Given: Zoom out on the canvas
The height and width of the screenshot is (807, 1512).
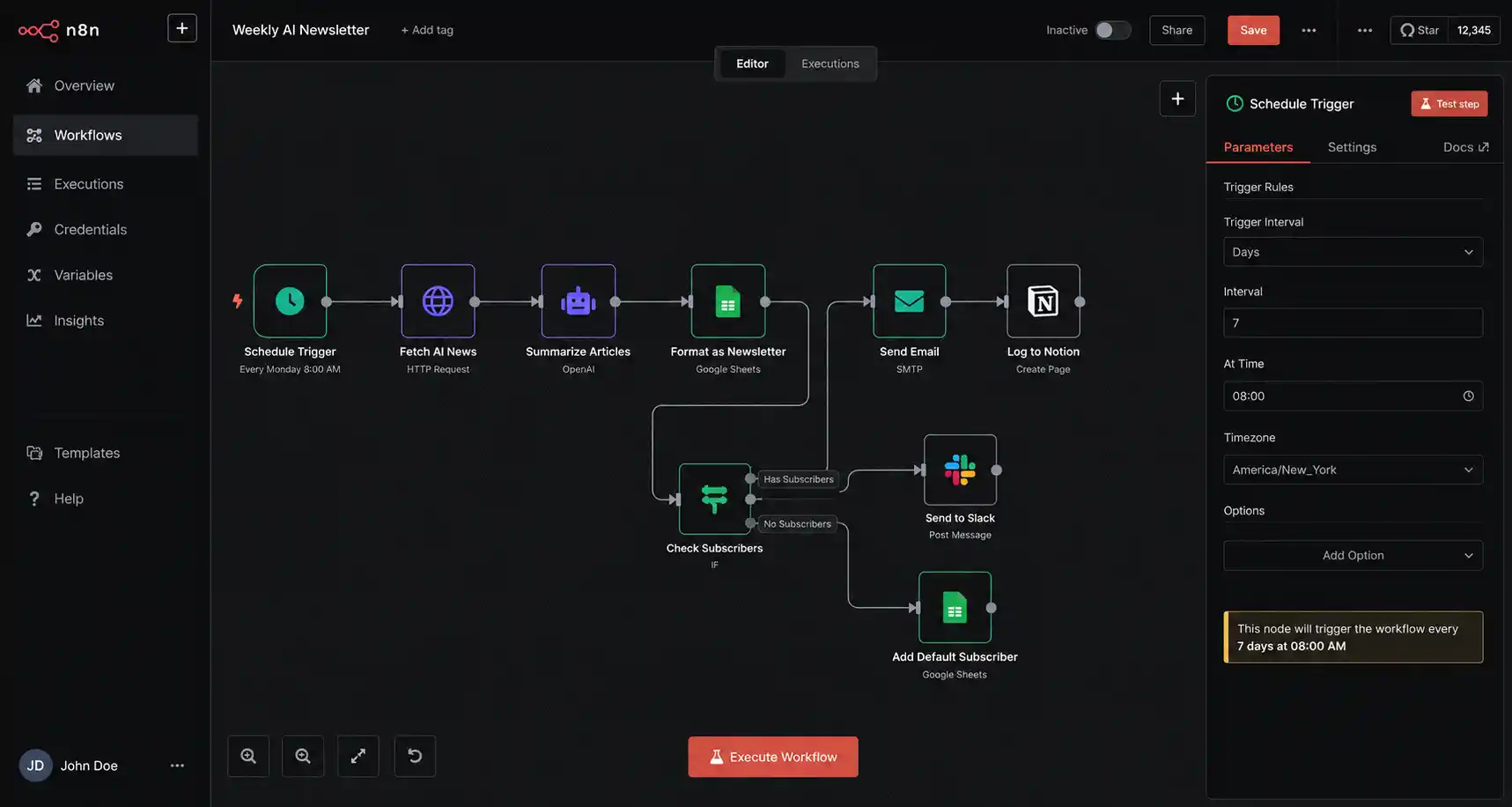Looking at the screenshot, I should [303, 756].
